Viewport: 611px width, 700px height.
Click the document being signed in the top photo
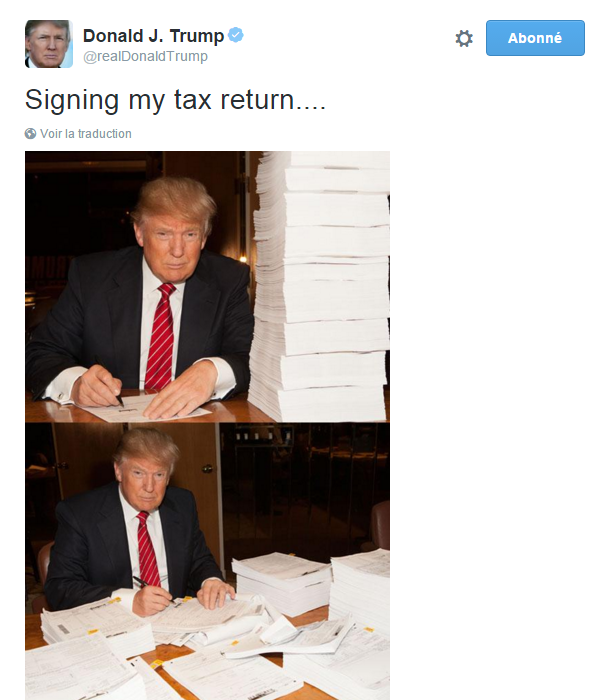[145, 408]
